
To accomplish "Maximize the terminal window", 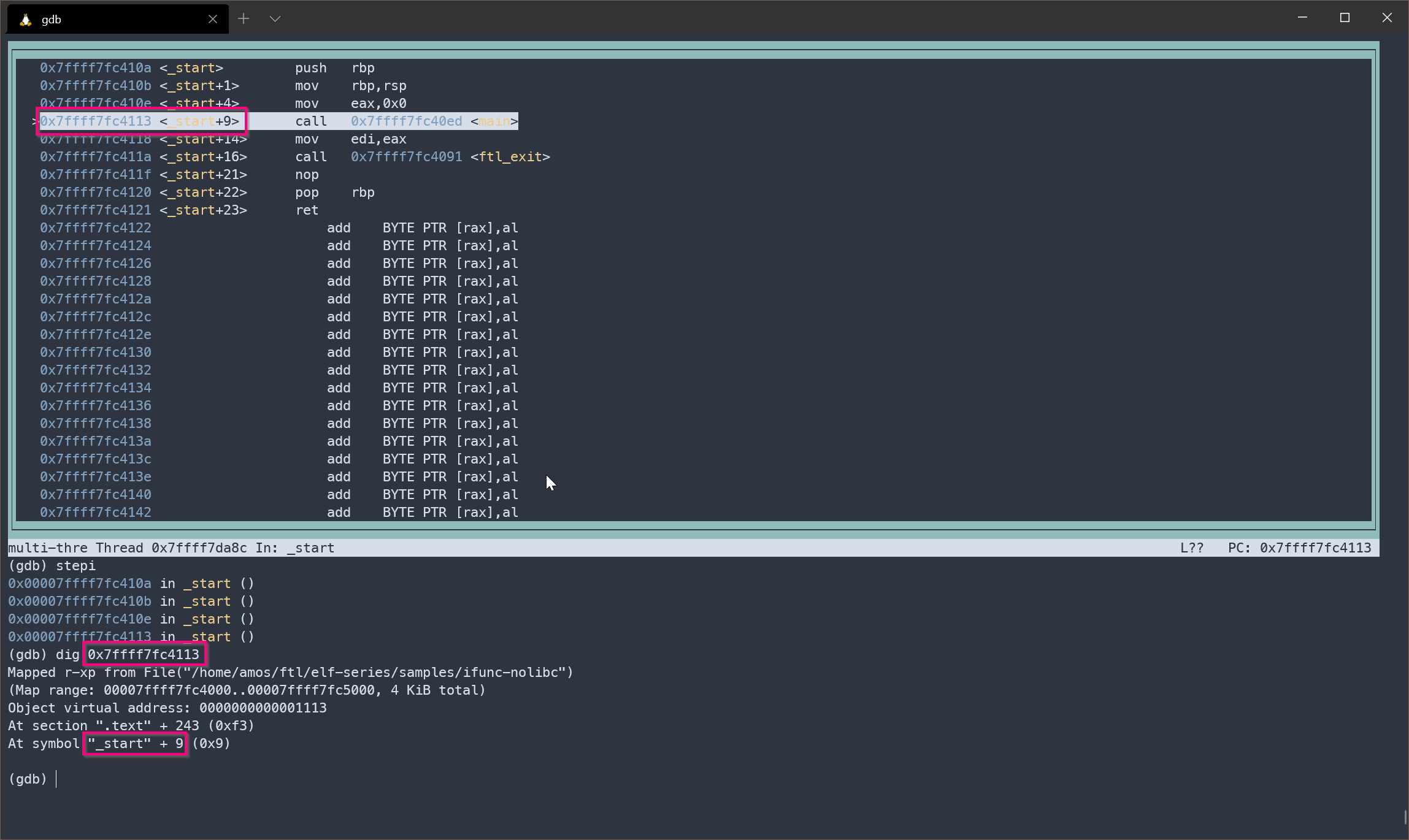I will 1345,18.
